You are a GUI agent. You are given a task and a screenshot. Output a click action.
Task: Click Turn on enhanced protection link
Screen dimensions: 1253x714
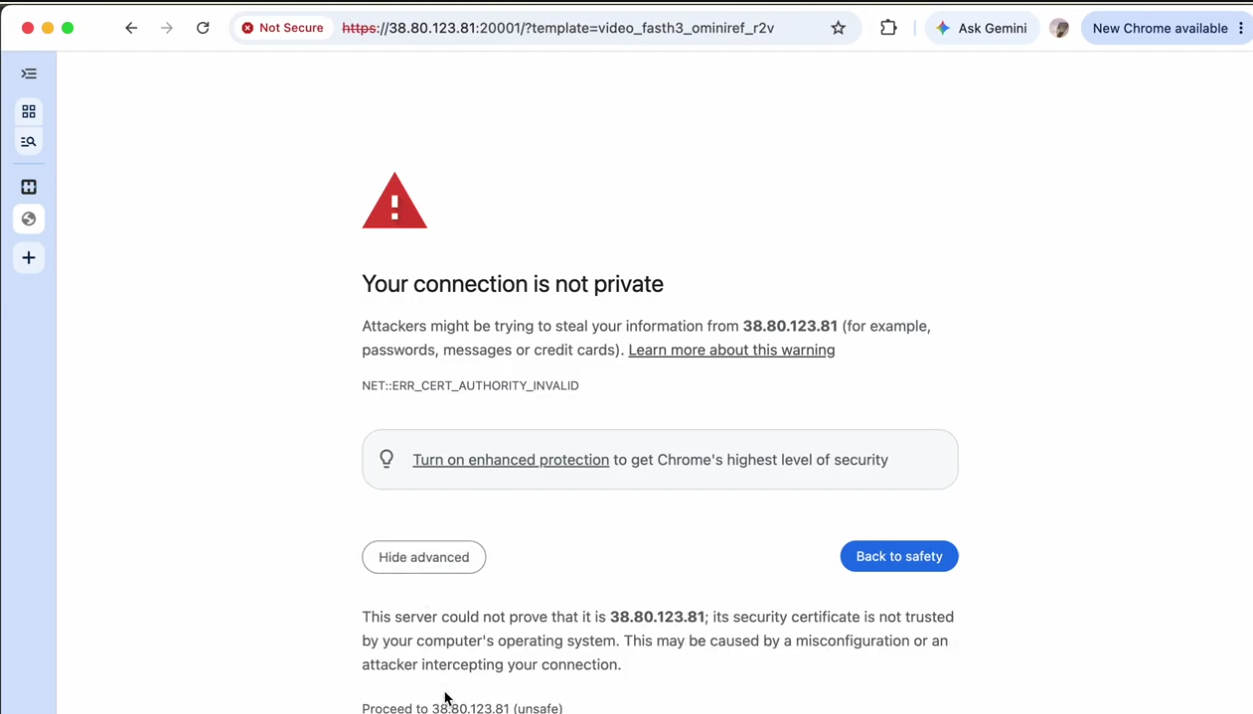511,460
